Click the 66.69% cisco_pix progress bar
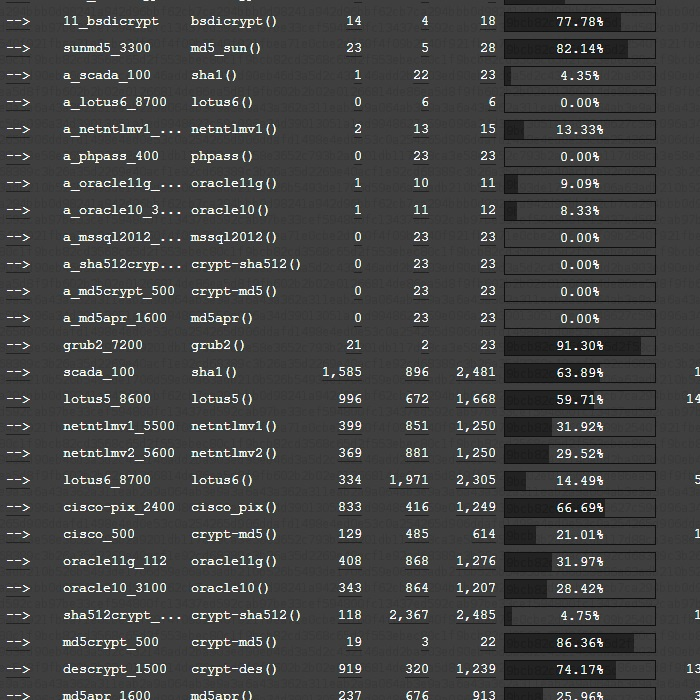 (579, 507)
